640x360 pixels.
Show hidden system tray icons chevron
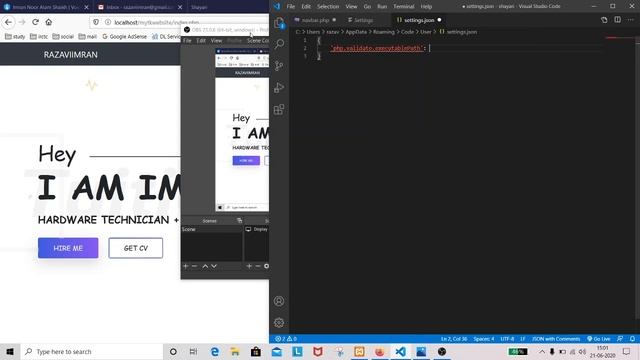[x=542, y=351]
